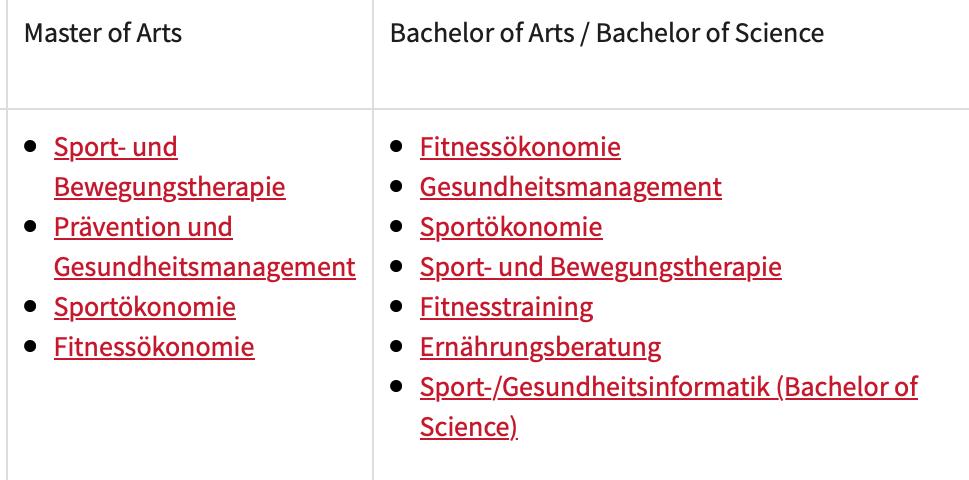Click the Master of Arts column header
The height and width of the screenshot is (480, 969).
(x=103, y=33)
